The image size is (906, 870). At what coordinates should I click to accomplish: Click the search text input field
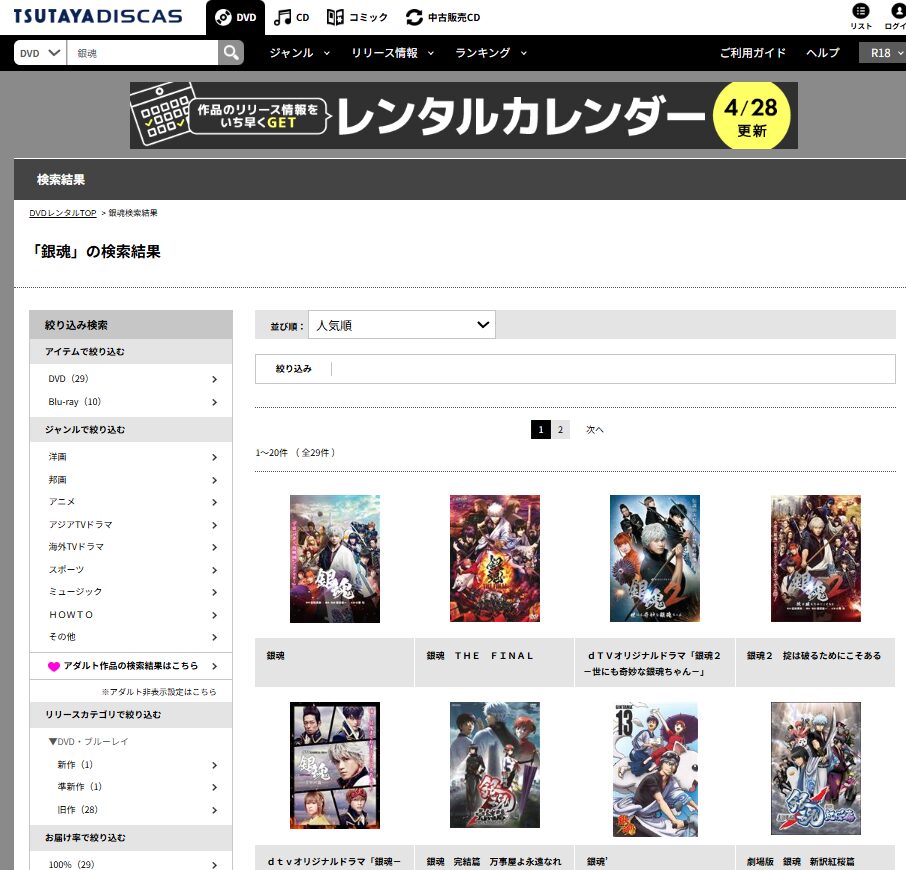point(142,53)
